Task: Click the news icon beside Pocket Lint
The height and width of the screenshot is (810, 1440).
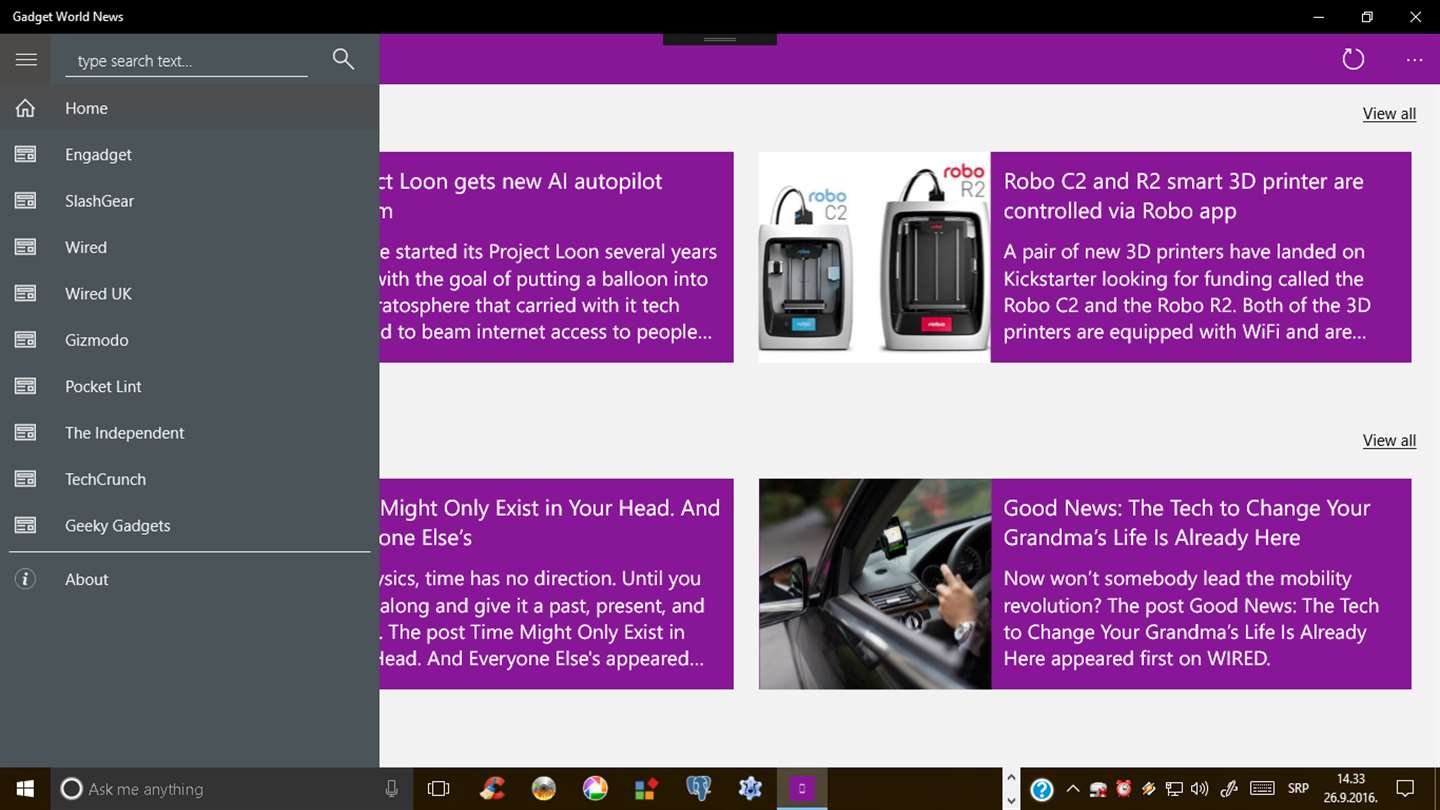Action: click(26, 386)
